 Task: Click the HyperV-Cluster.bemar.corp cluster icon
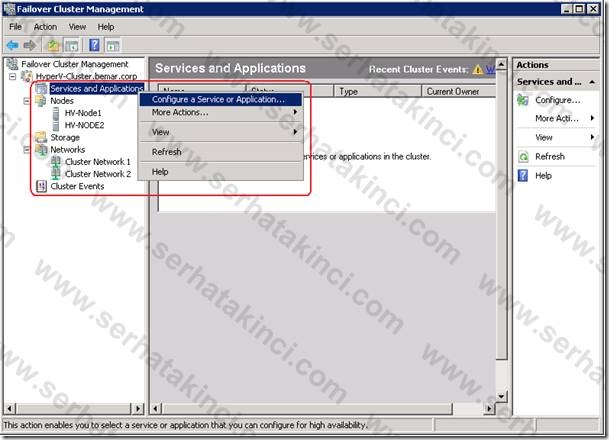27,77
